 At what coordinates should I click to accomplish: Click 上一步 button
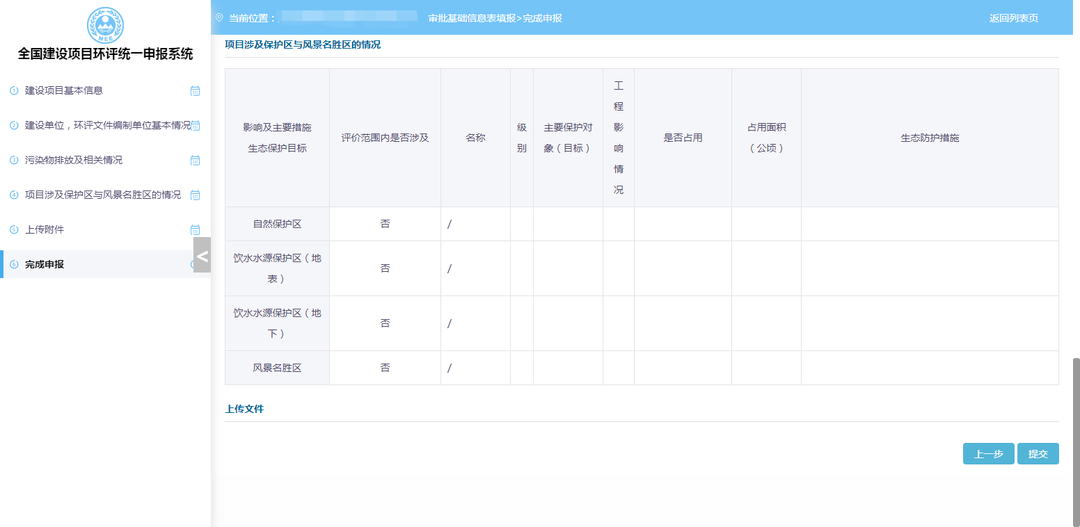click(988, 454)
